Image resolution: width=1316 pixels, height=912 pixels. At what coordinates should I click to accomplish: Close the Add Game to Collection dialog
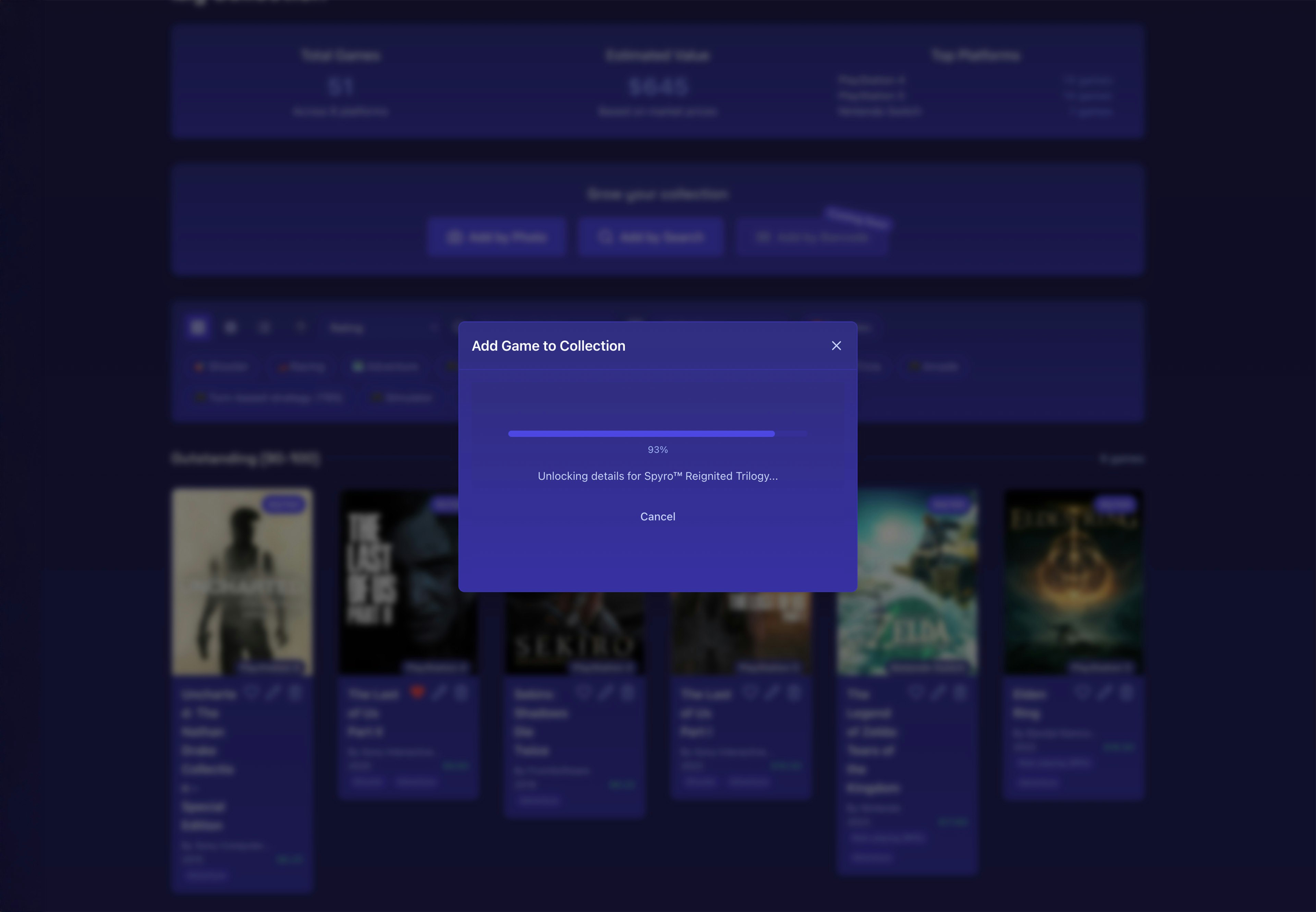pyautogui.click(x=836, y=346)
